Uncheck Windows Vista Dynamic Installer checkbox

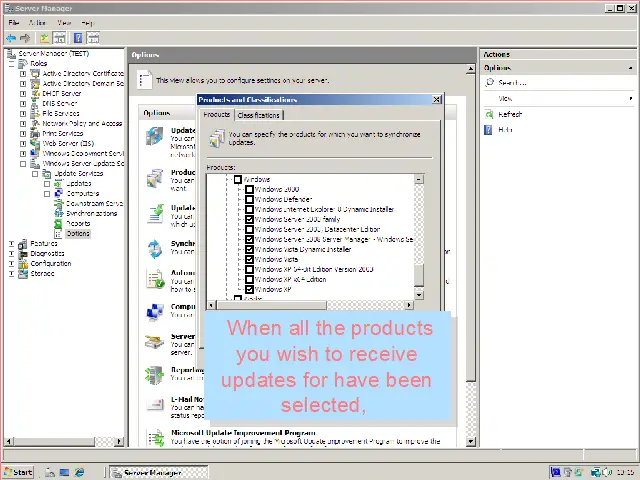[x=249, y=249]
